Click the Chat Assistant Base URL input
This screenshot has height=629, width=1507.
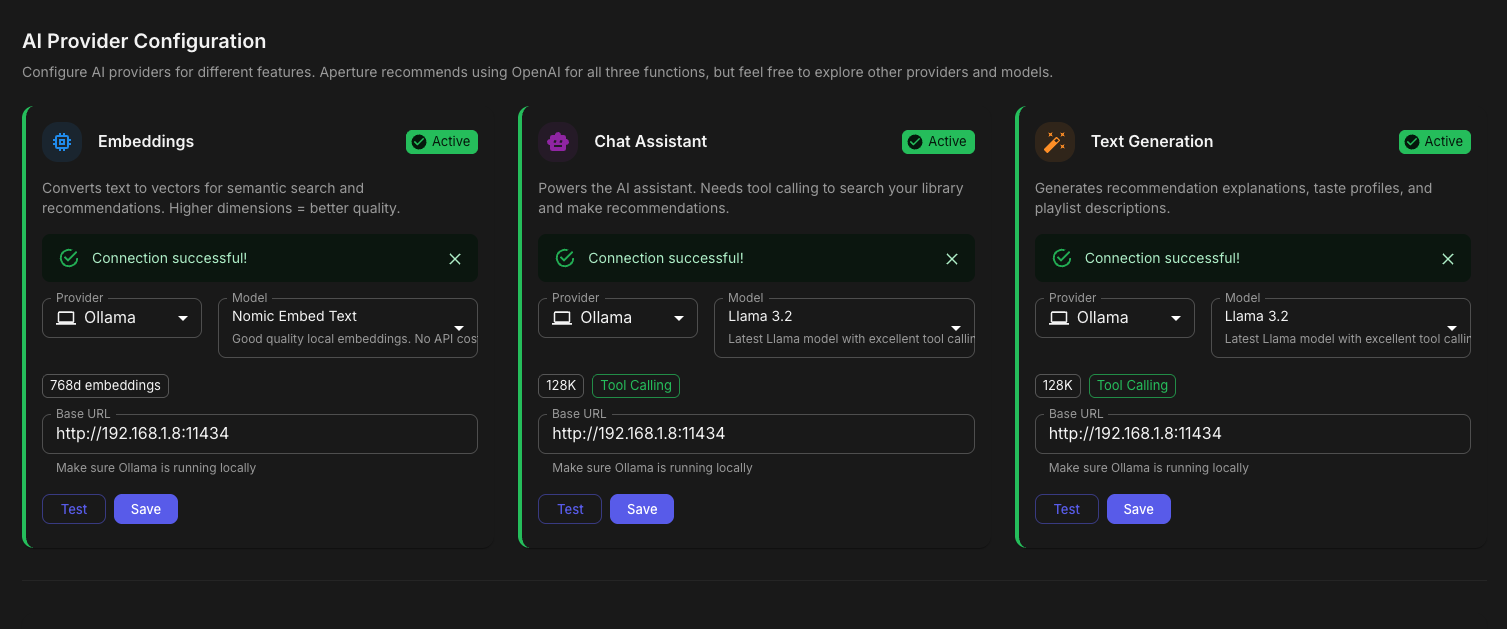pyautogui.click(x=756, y=434)
